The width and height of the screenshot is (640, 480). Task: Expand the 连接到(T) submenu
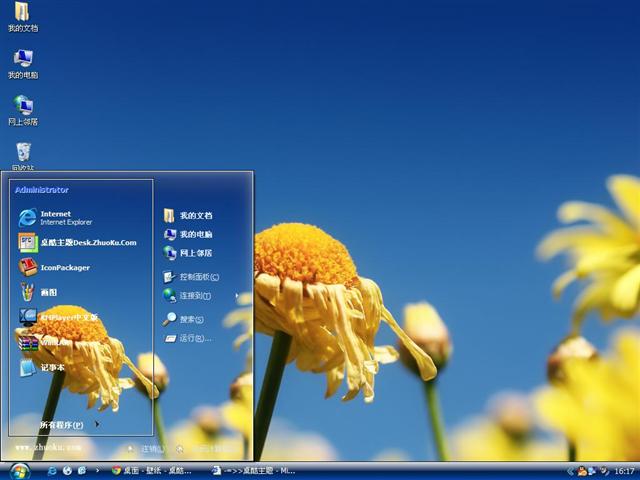coord(195,296)
